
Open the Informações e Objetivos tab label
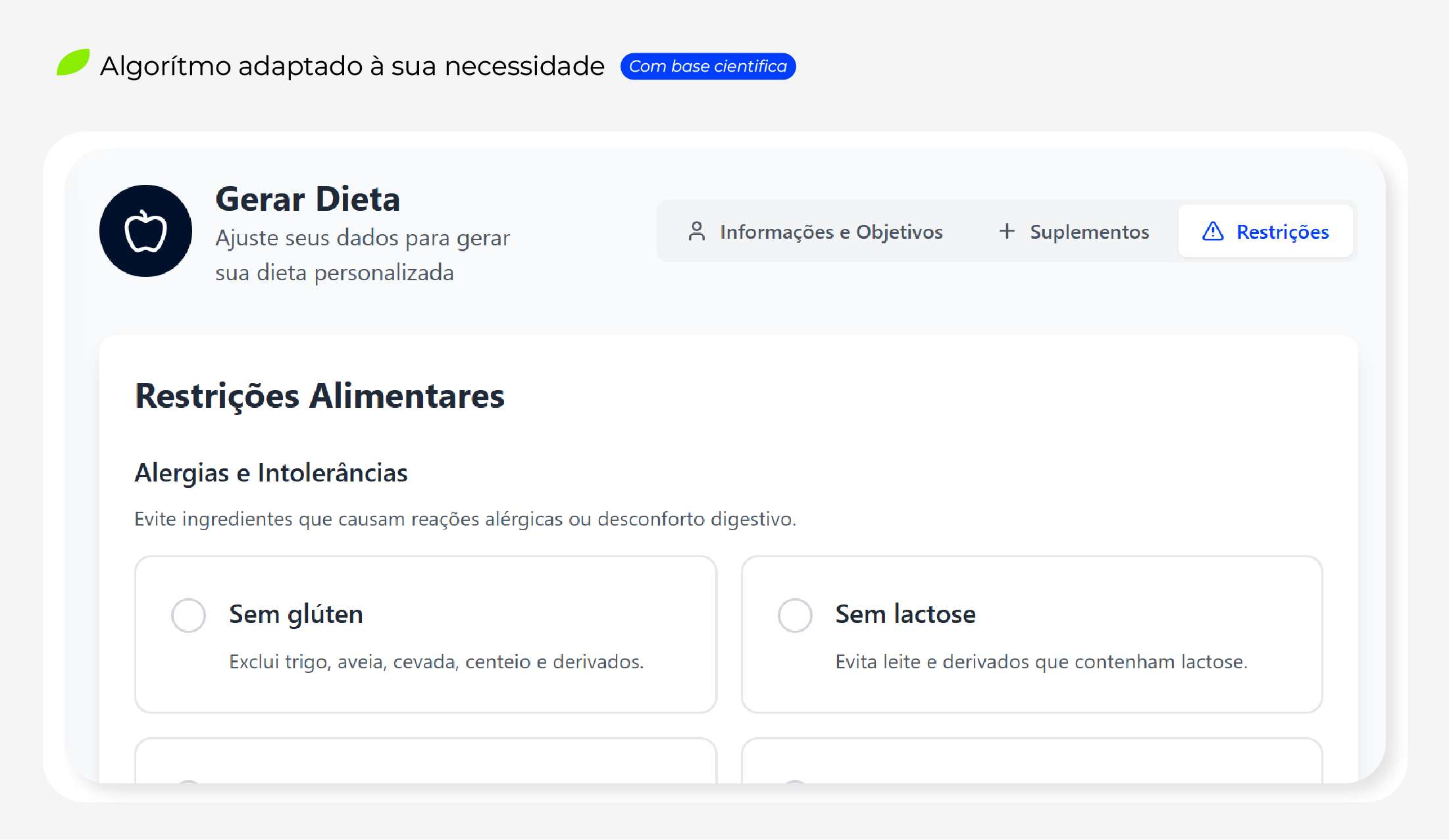coord(831,232)
